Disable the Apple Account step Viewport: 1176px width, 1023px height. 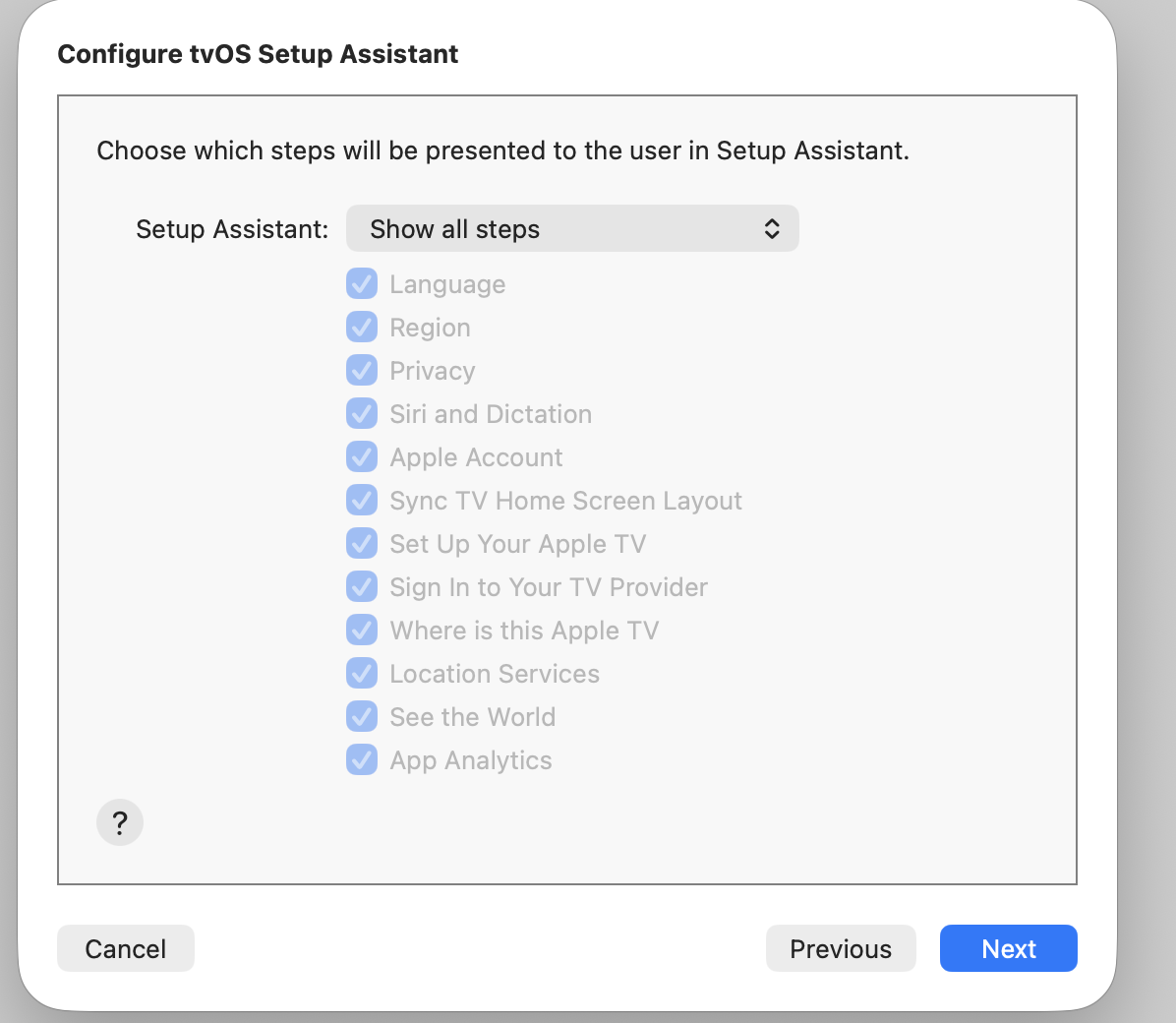tap(362, 456)
